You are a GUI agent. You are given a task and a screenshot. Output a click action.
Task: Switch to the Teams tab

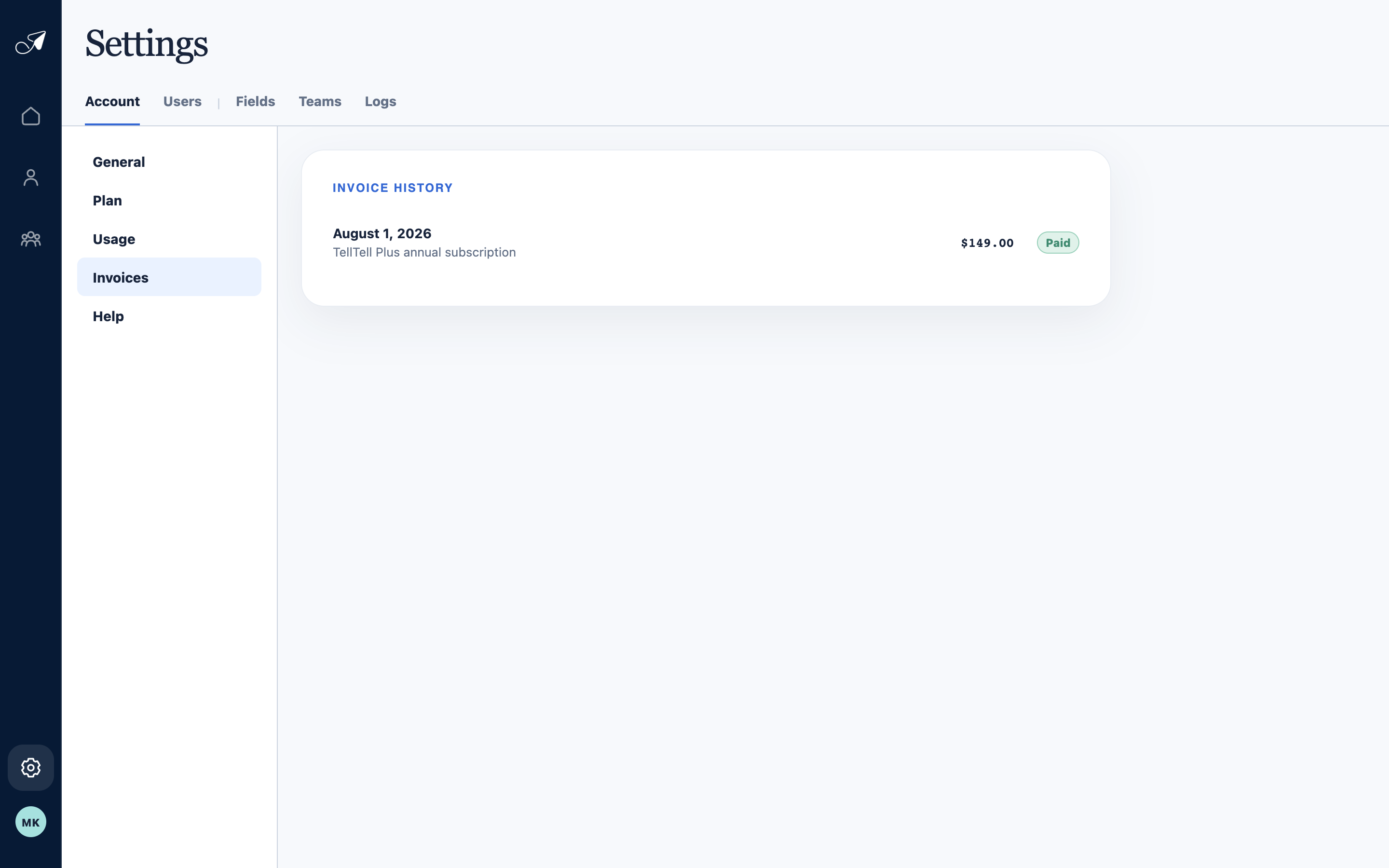pyautogui.click(x=320, y=102)
